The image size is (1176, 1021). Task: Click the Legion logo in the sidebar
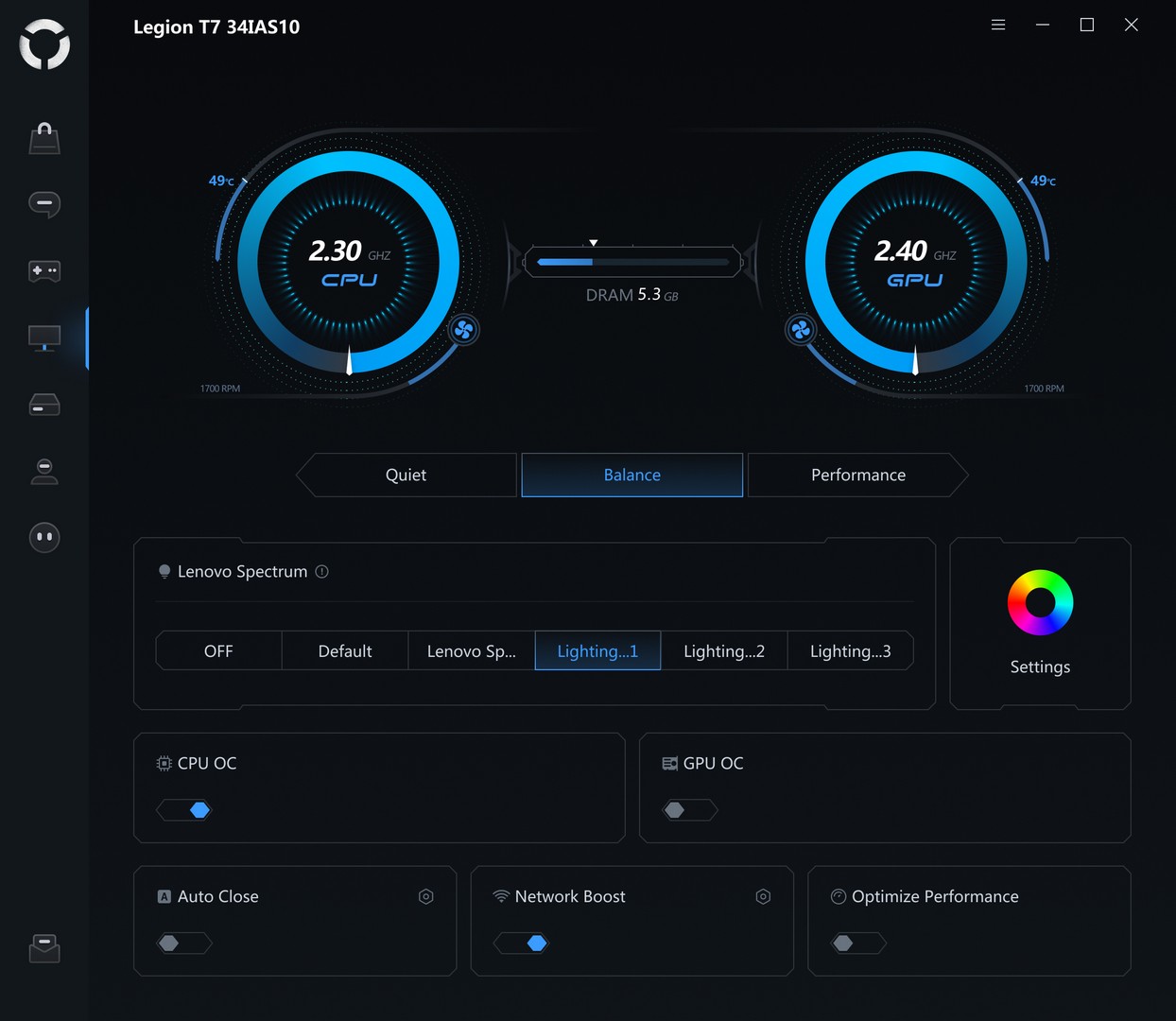[44, 44]
